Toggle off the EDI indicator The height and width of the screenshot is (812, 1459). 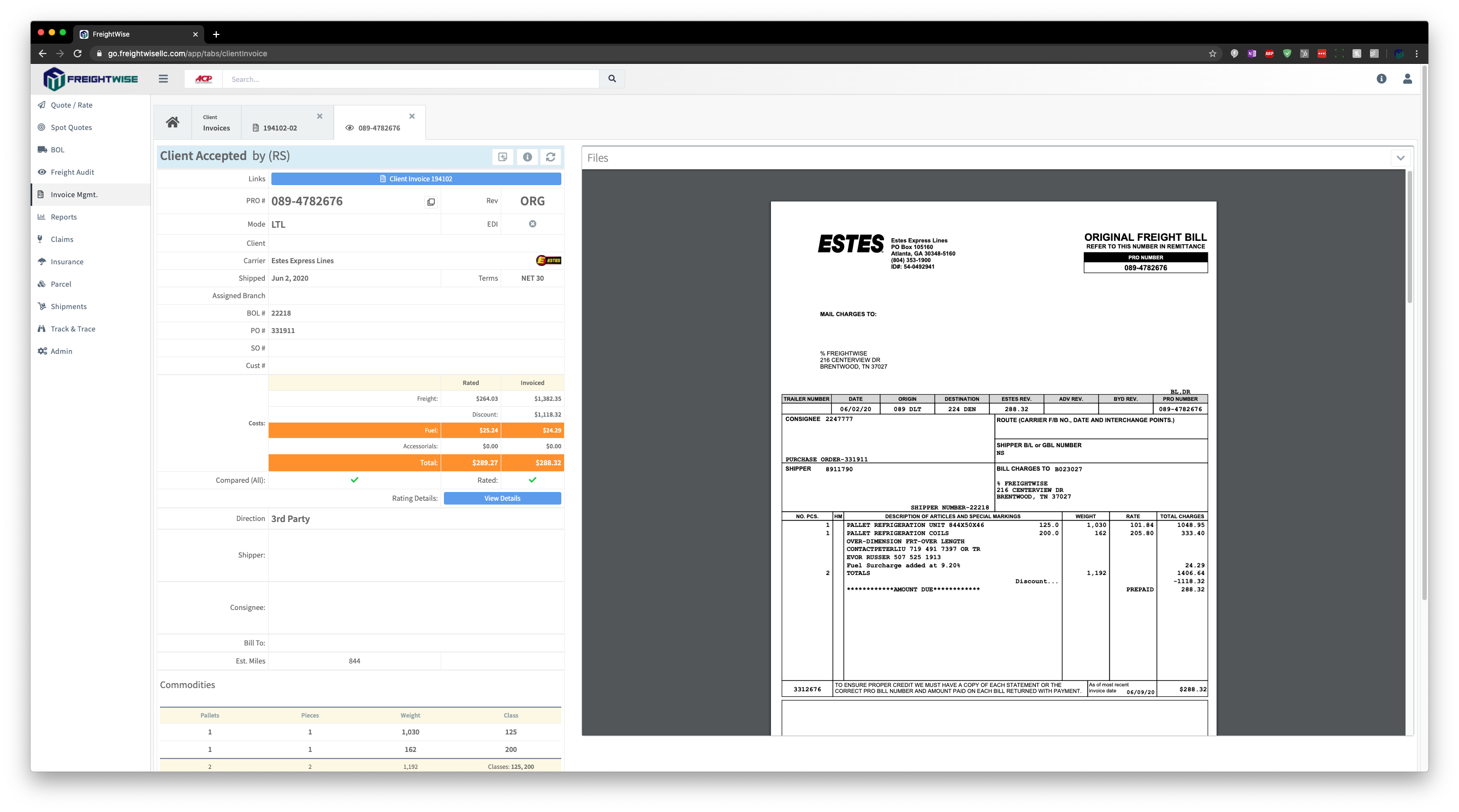(x=532, y=224)
